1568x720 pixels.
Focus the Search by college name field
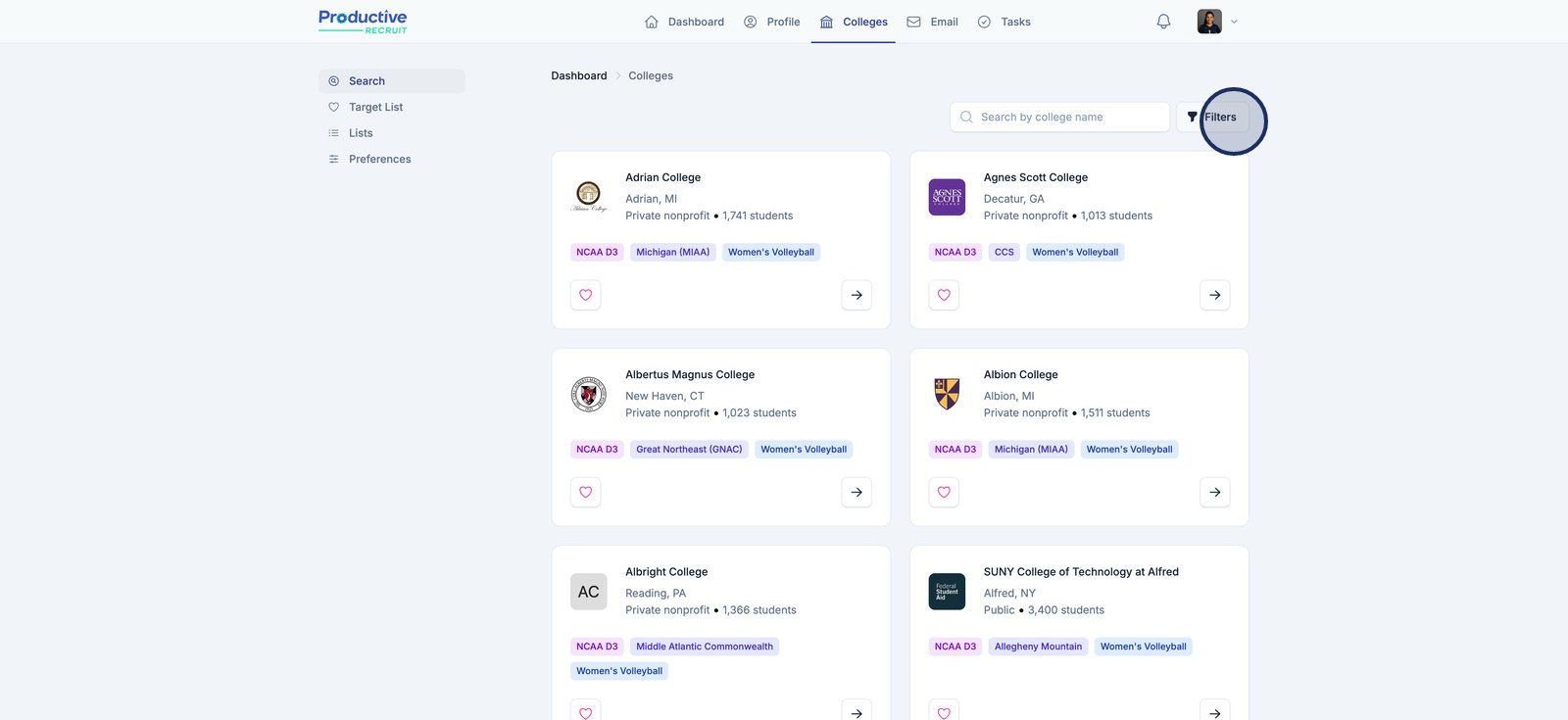1059,117
